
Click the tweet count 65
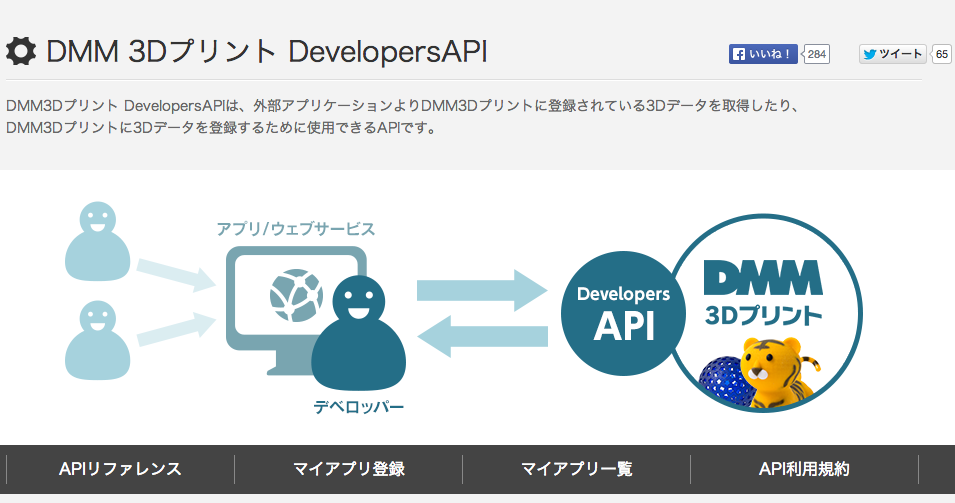[942, 54]
